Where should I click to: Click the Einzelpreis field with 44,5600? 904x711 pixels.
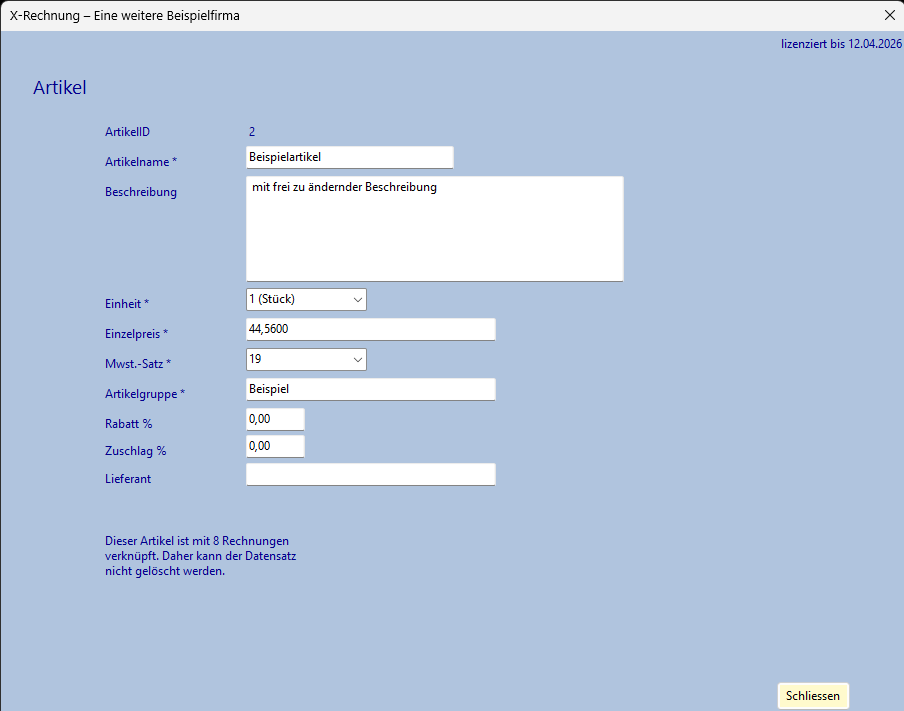[x=370, y=329]
